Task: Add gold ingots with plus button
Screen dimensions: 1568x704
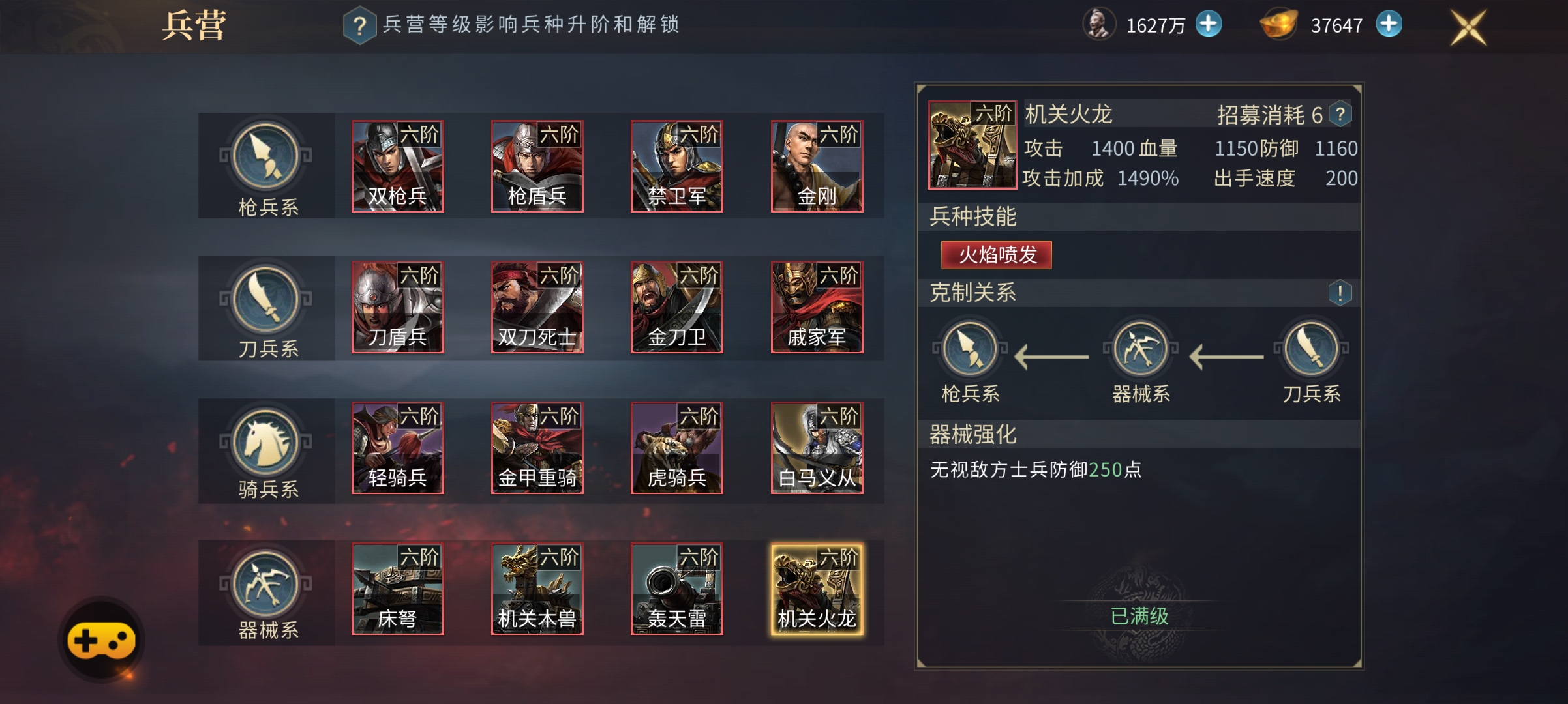Action: click(x=1389, y=24)
